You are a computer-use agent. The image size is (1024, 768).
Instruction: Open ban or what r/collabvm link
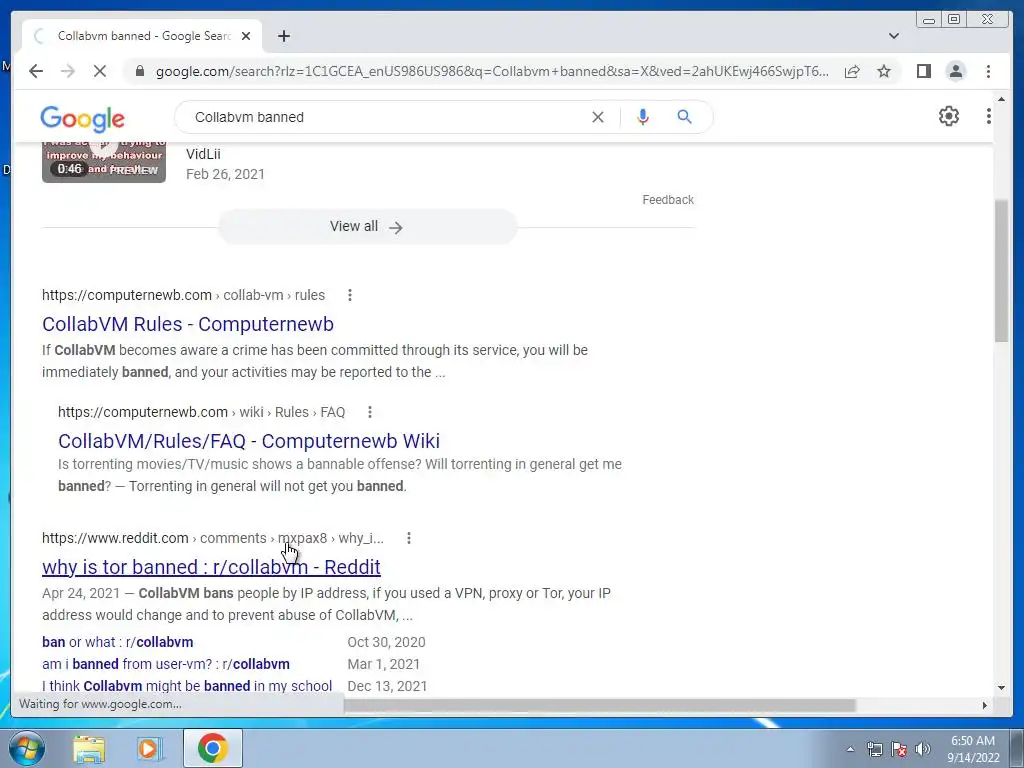pos(118,642)
